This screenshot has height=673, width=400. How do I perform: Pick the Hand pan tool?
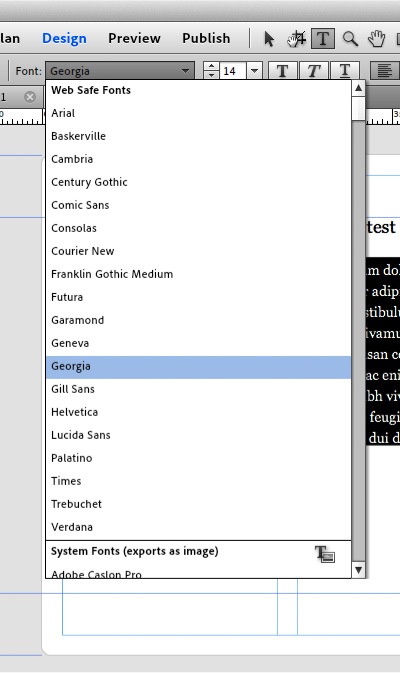(x=376, y=39)
